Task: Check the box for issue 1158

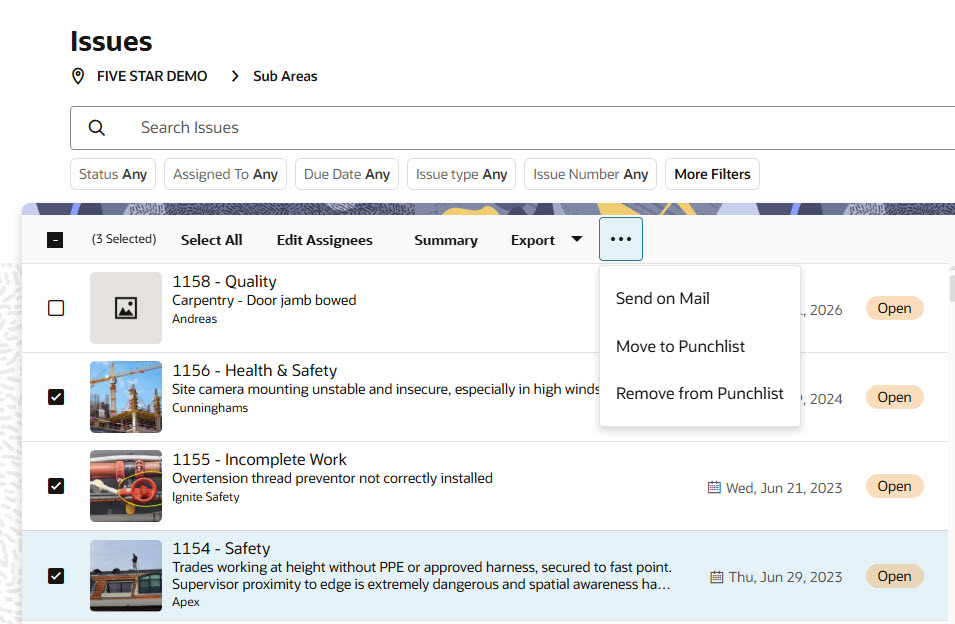Action: click(x=56, y=308)
